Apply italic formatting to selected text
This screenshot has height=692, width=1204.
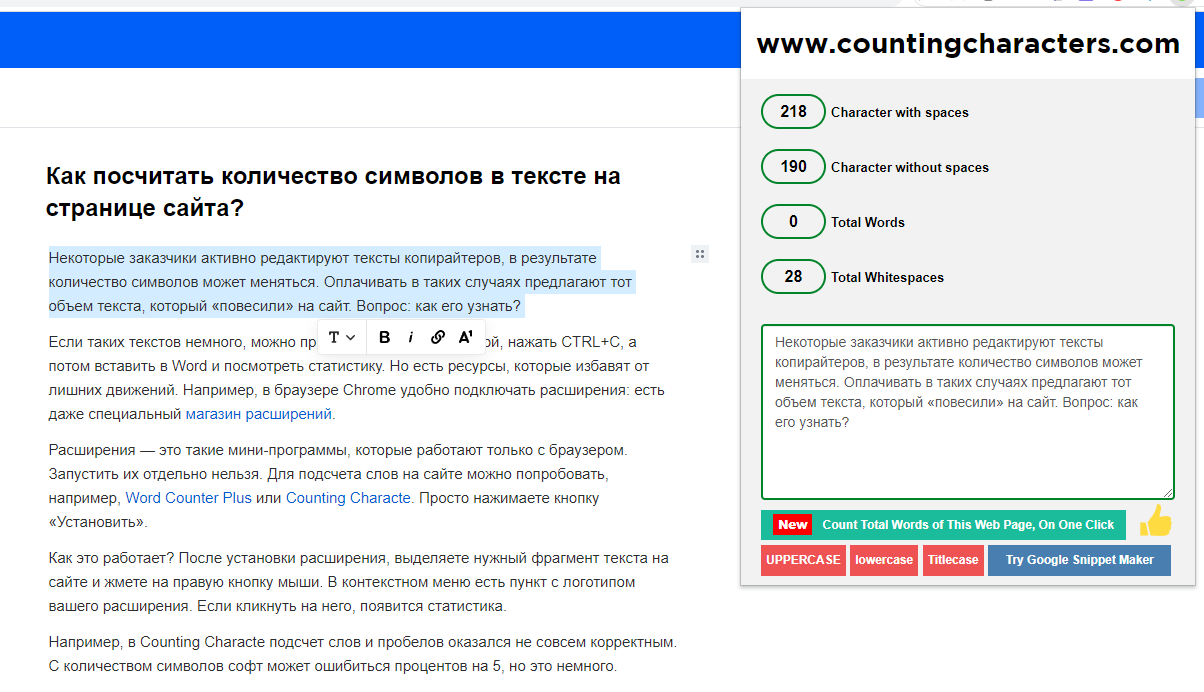click(411, 337)
